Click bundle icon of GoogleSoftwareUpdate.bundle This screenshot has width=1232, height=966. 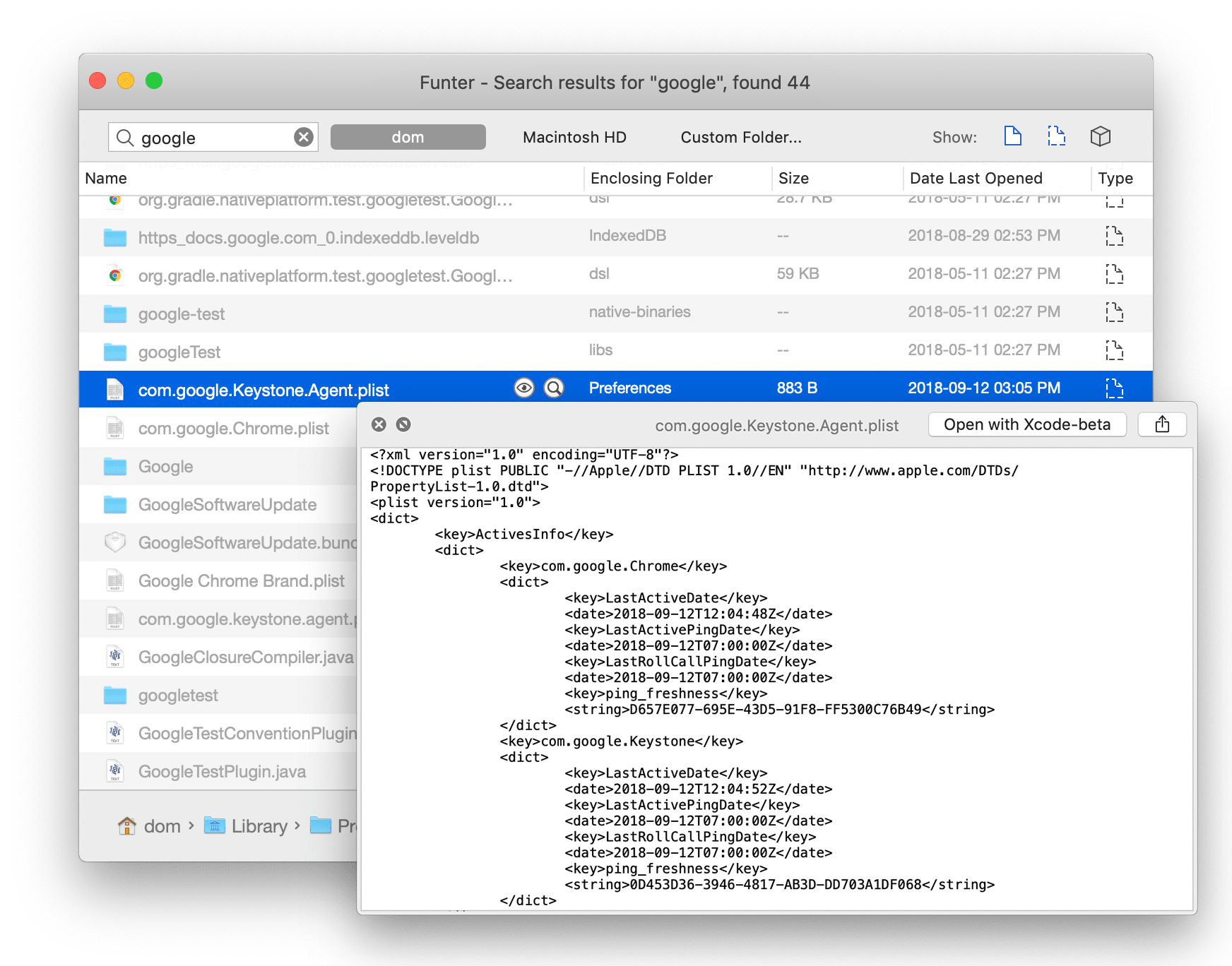115,542
